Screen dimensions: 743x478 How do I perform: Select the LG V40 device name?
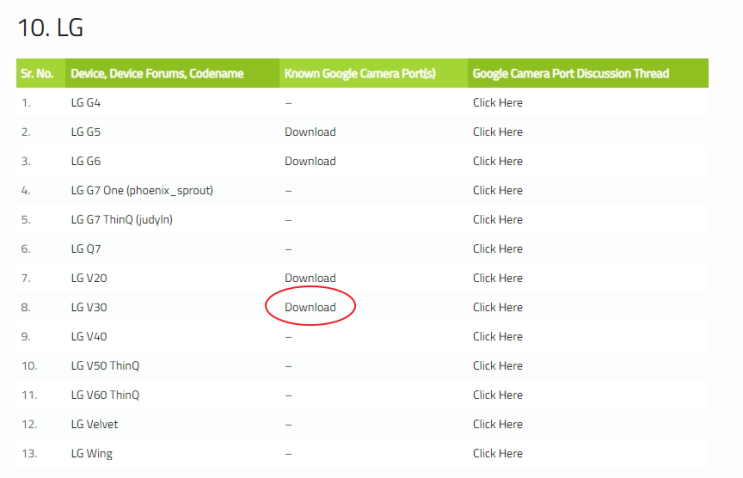[89, 336]
